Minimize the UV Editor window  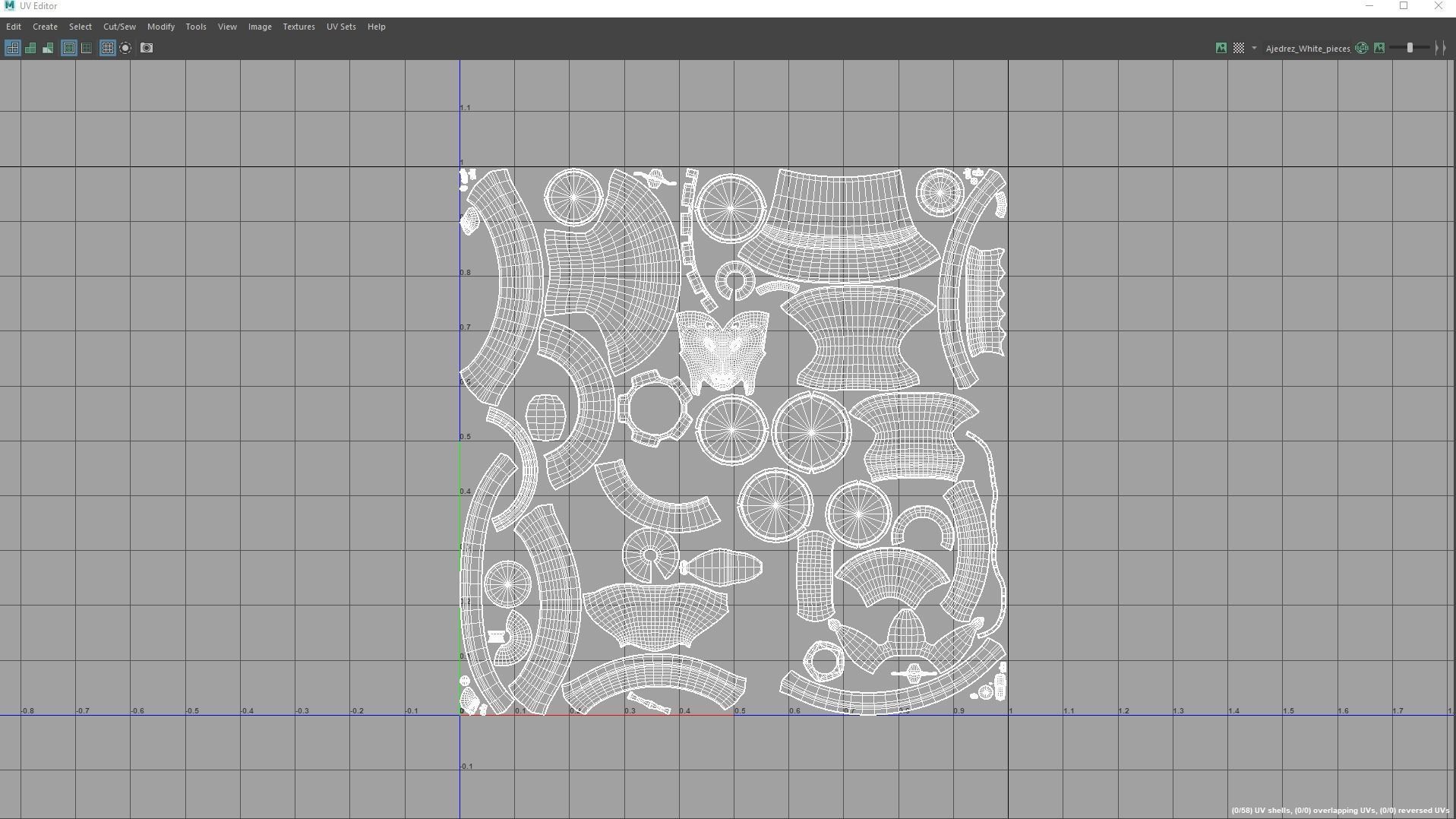pyautogui.click(x=1369, y=6)
